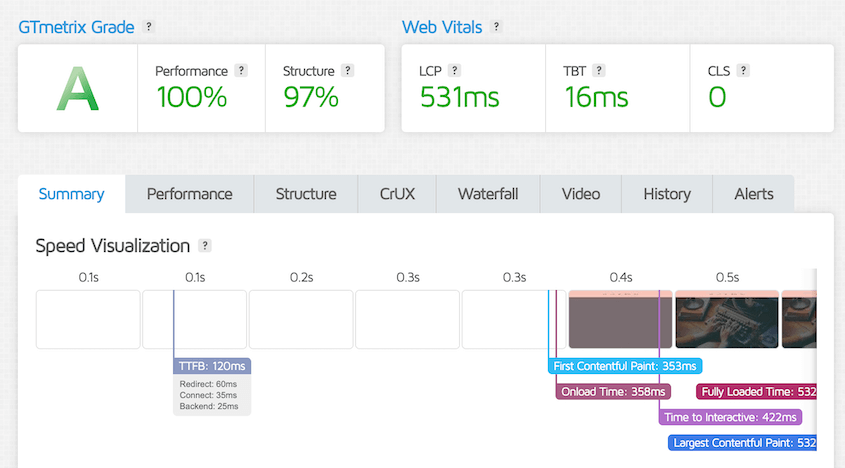This screenshot has width=845, height=468.
Task: Click Fully Loaded Time marker label
Action: tap(757, 392)
